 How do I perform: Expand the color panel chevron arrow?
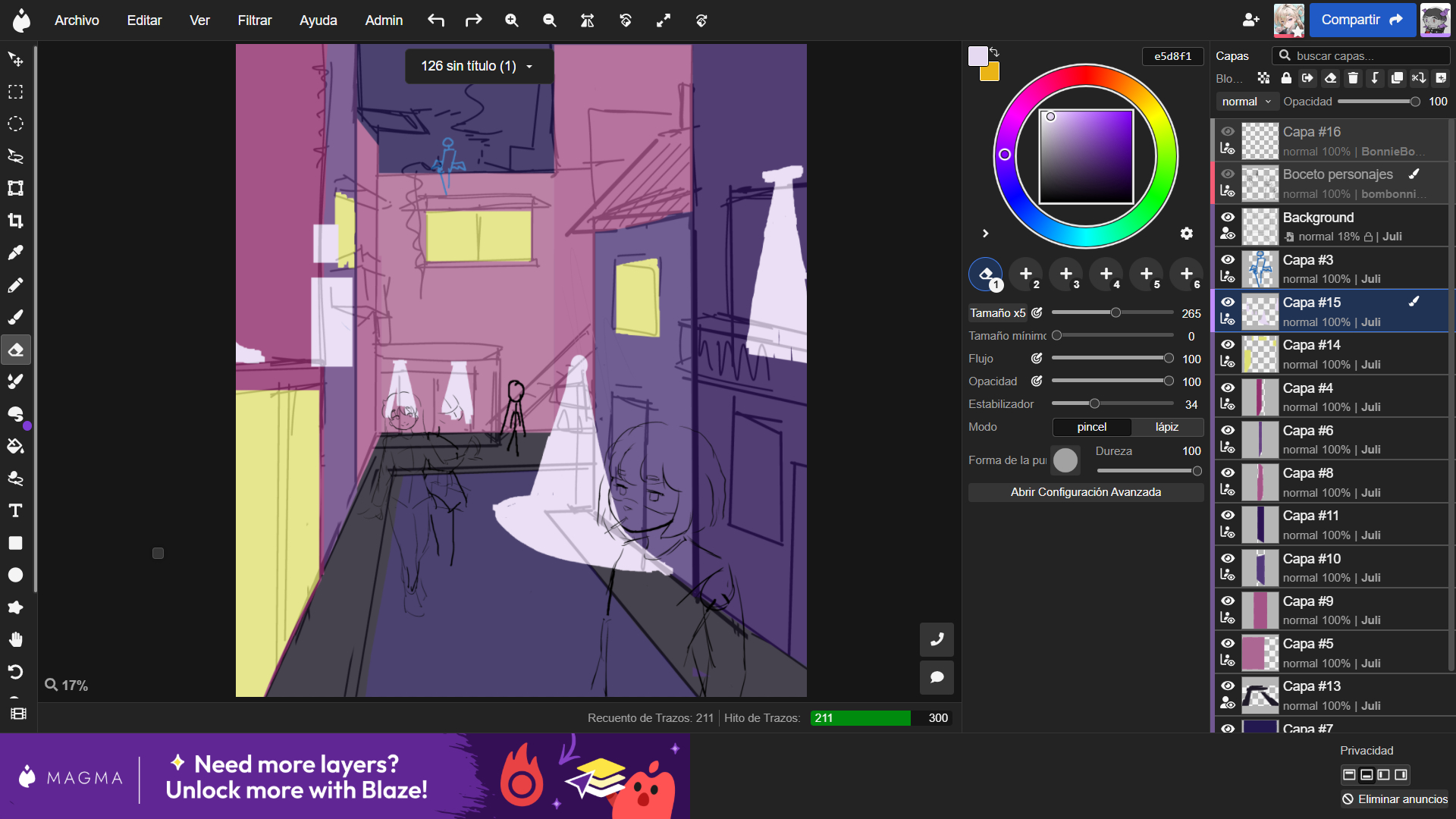(985, 234)
